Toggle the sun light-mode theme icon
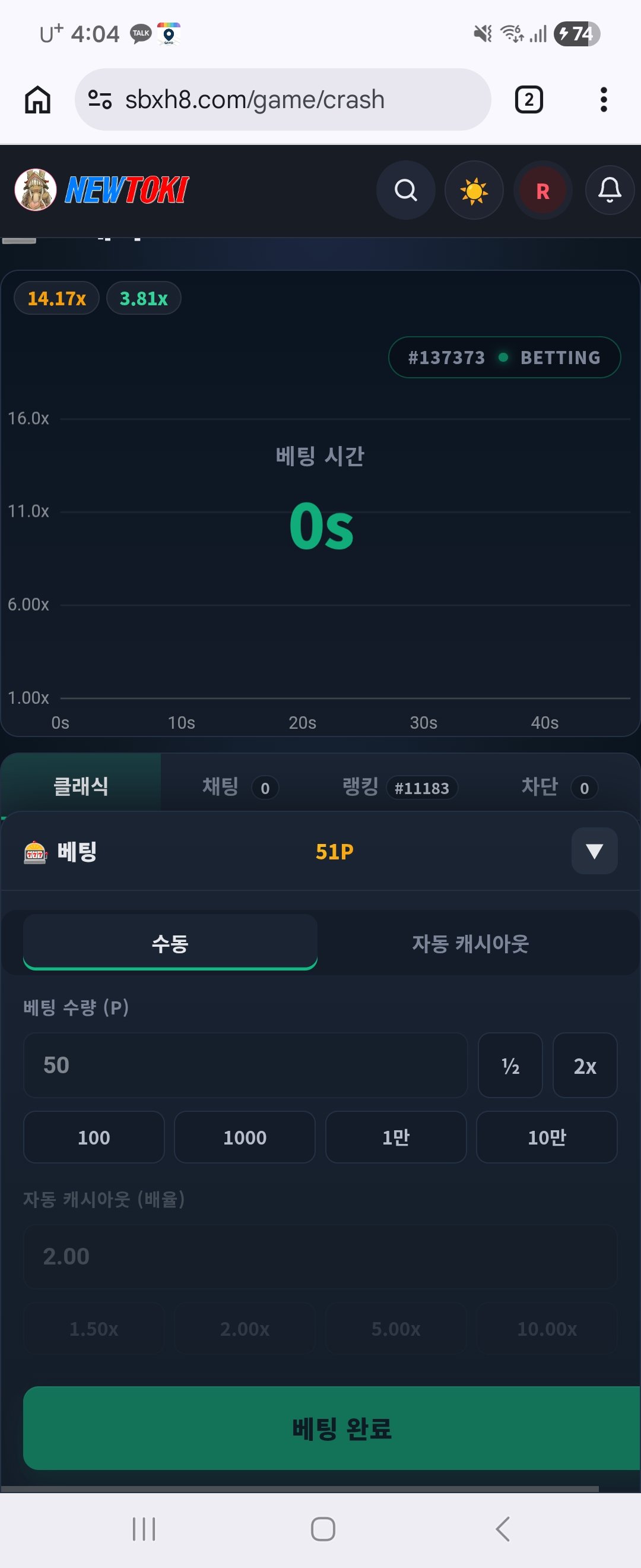 474,190
